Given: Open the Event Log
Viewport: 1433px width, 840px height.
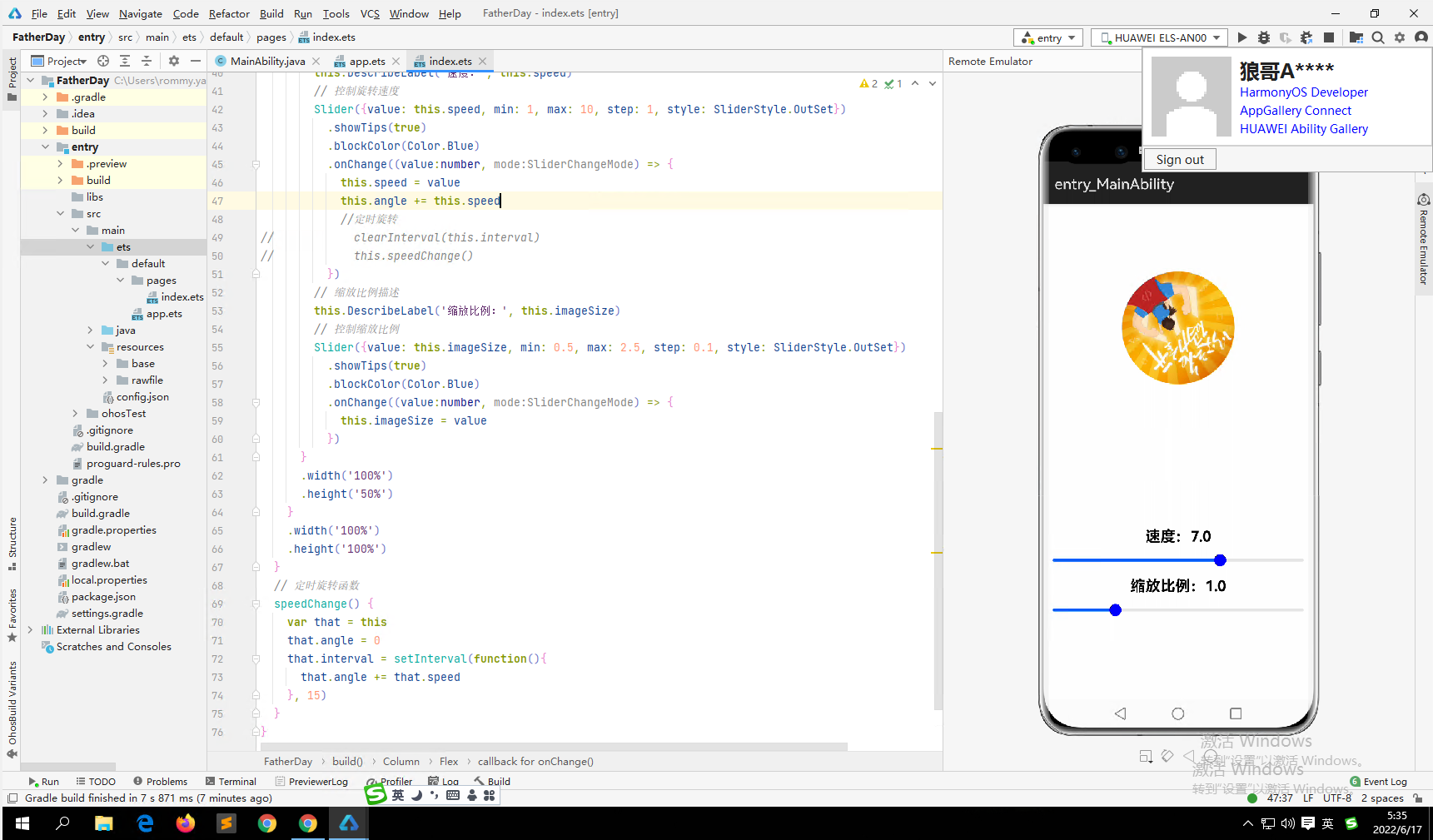Looking at the screenshot, I should click(1378, 782).
